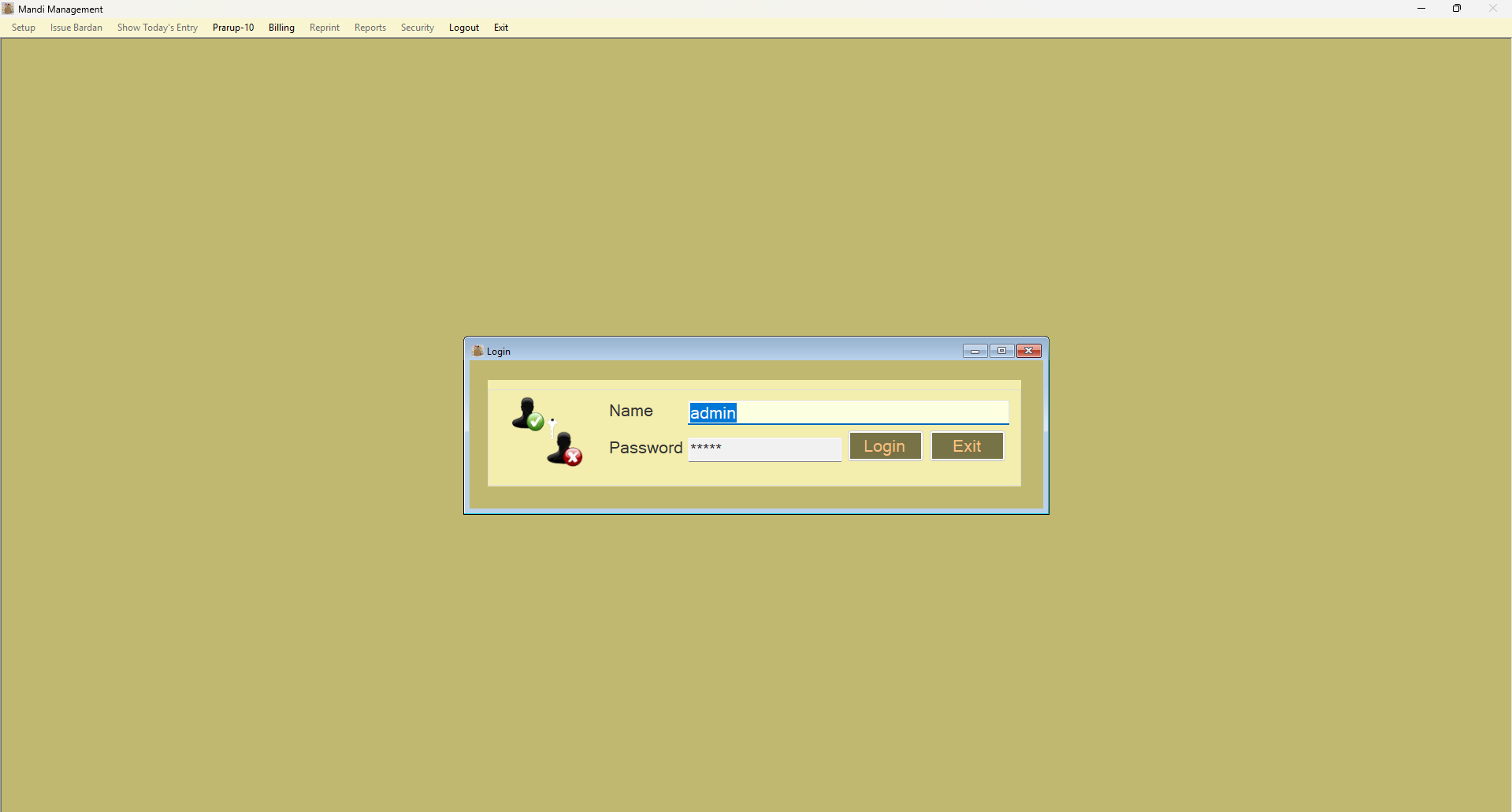Open the Reports menu
1512x812 pixels.
[x=370, y=28]
